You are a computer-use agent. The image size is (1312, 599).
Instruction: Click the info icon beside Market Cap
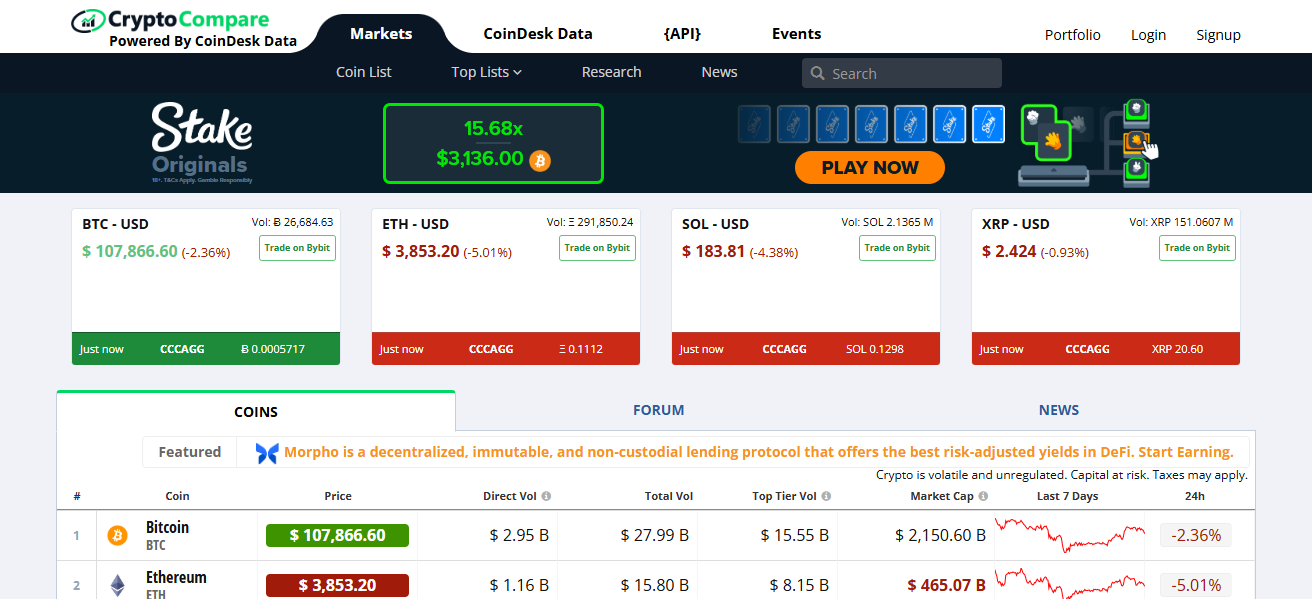point(983,496)
